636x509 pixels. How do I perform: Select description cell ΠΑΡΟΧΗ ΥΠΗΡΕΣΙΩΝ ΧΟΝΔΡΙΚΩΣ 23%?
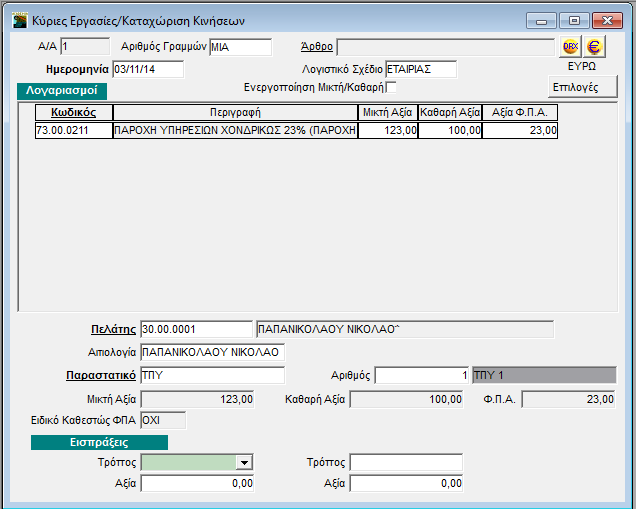pos(235,130)
